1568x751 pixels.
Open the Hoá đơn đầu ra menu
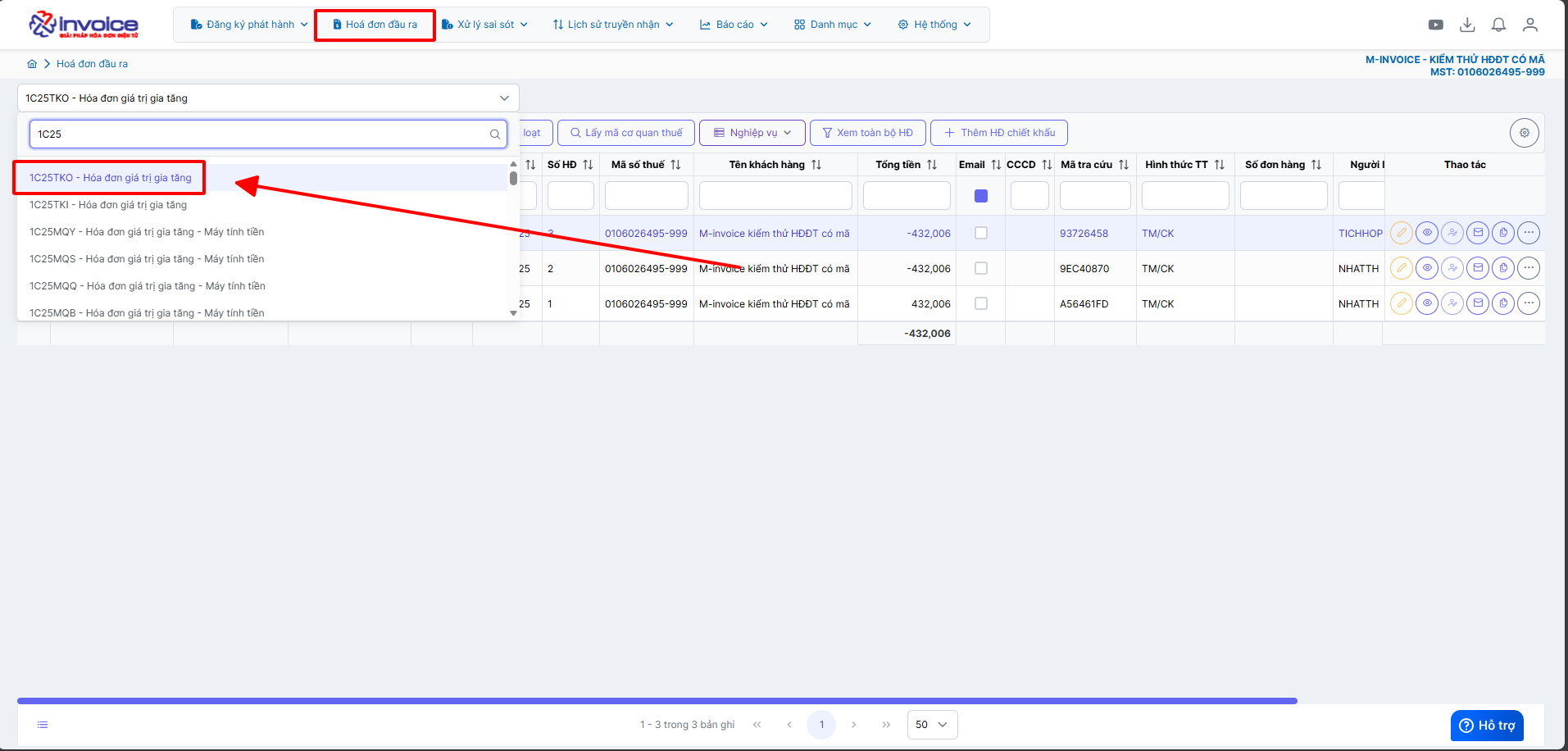click(375, 25)
